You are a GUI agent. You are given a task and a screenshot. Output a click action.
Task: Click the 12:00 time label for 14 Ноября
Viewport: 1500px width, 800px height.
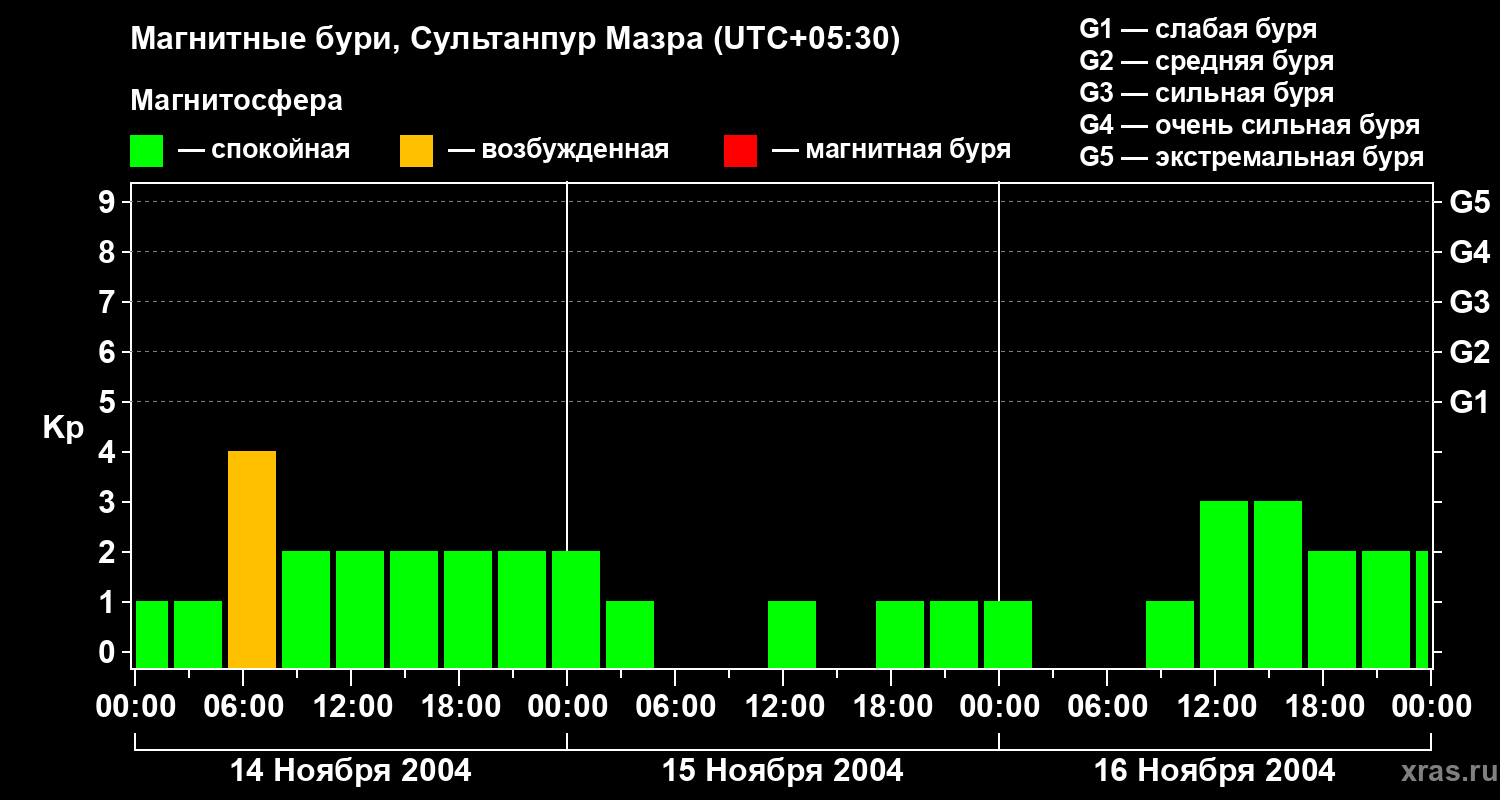(x=351, y=707)
